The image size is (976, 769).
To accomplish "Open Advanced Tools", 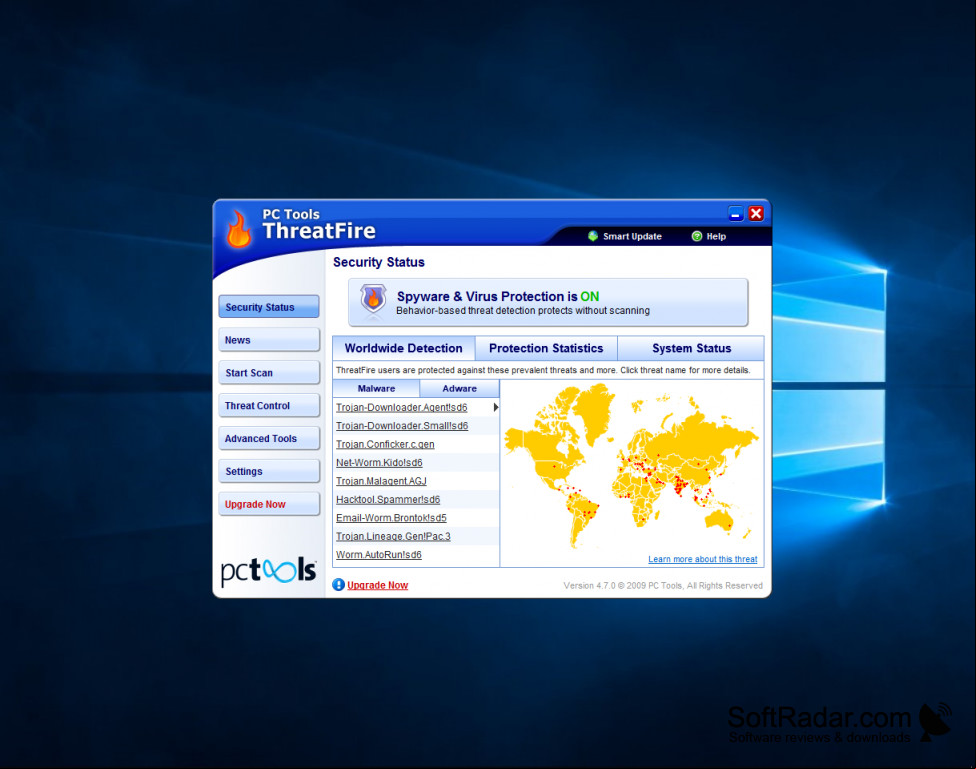I will (x=269, y=438).
